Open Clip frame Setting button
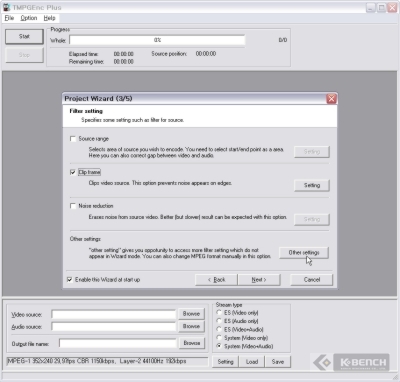The width and height of the screenshot is (400, 382). (x=312, y=185)
